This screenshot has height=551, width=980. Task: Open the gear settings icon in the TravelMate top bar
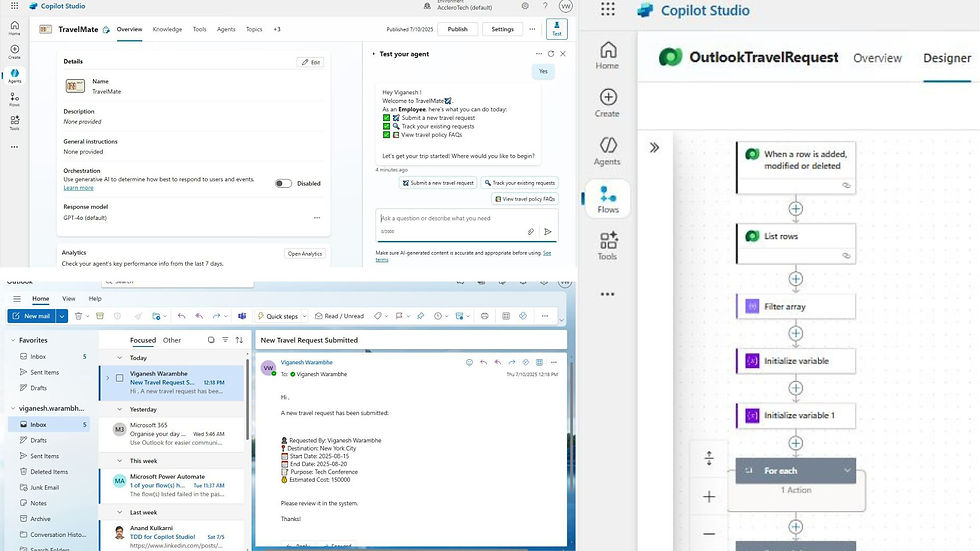(525, 6)
